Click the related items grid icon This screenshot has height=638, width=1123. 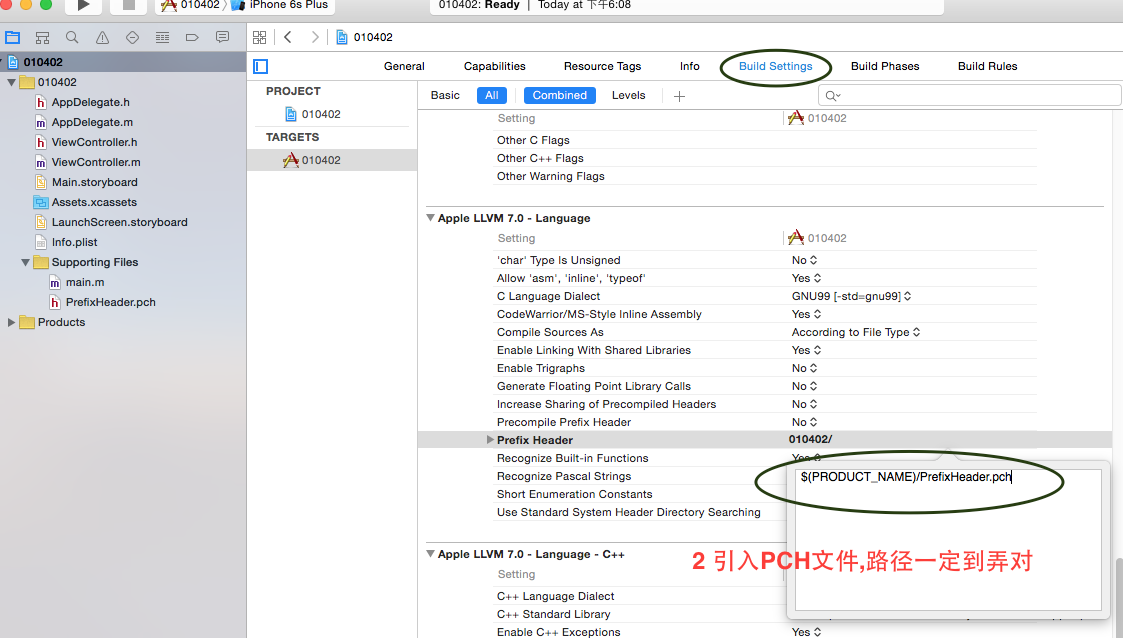click(x=260, y=37)
